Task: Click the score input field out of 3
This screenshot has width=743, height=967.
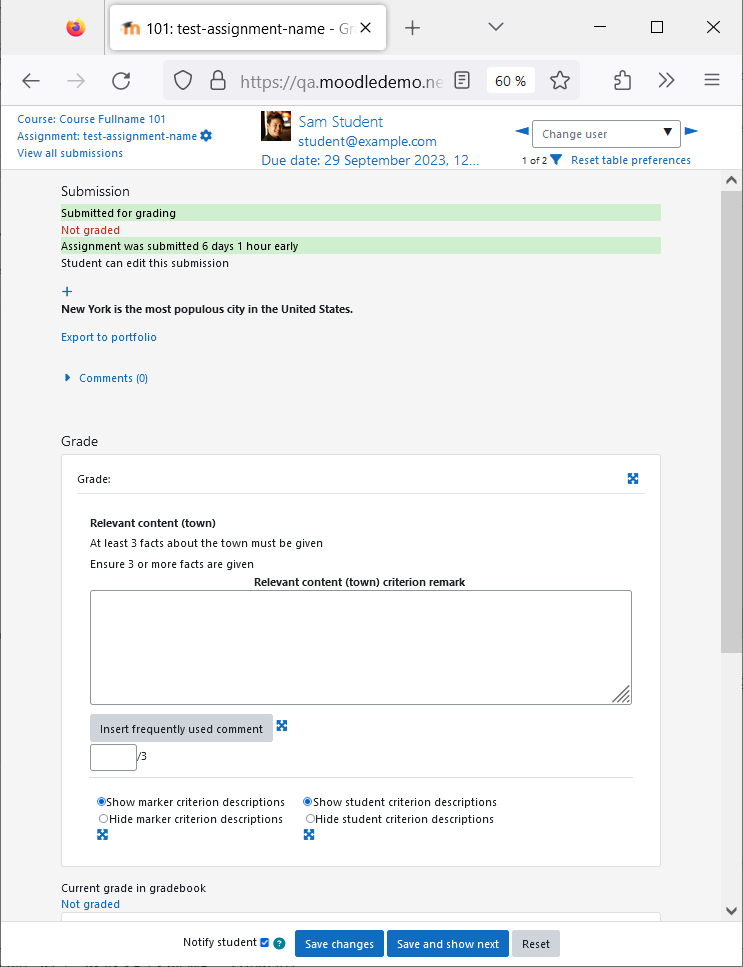Action: [113, 757]
